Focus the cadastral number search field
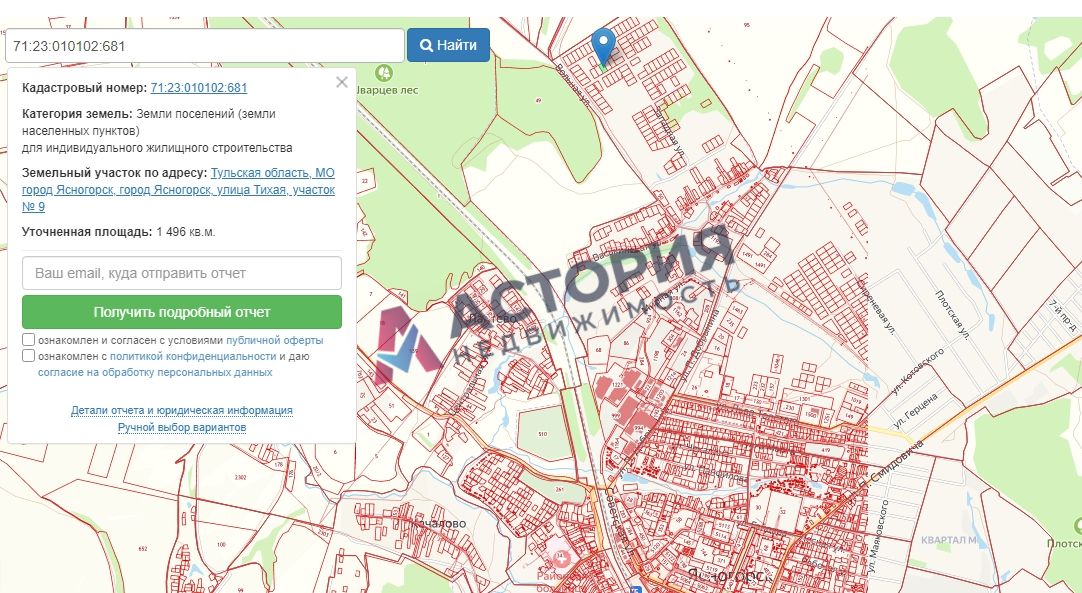1082x593 pixels. 204,45
